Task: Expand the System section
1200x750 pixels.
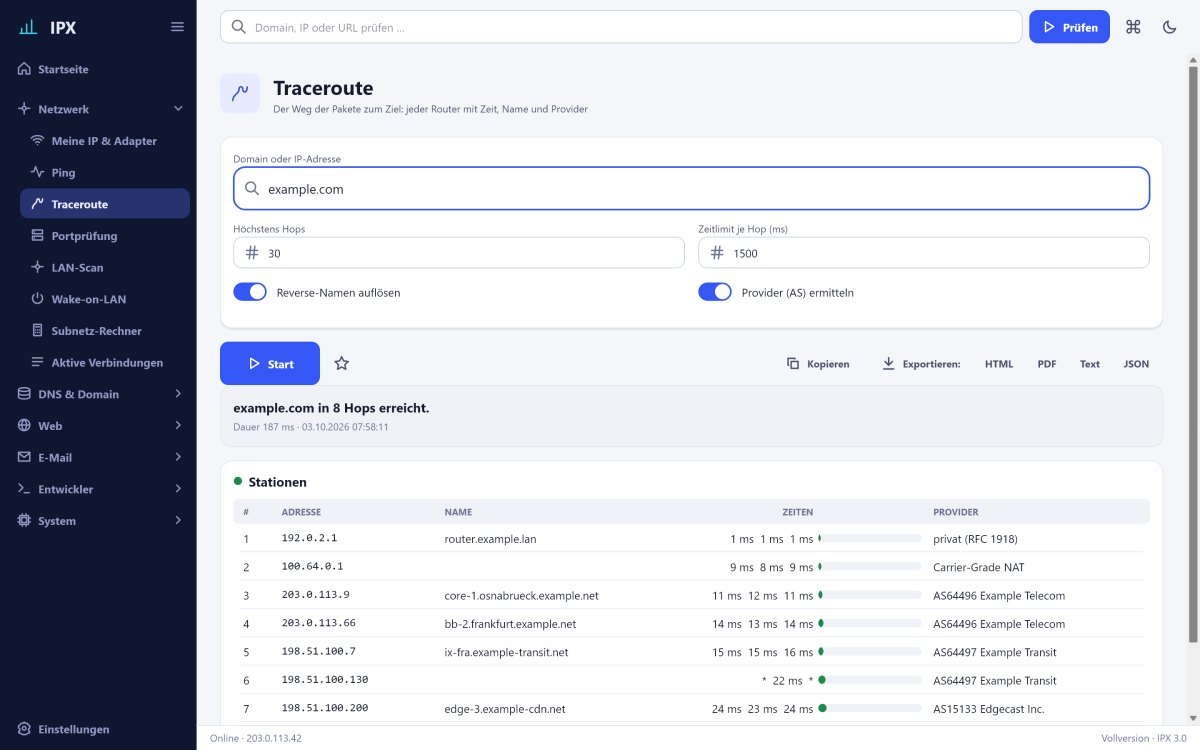Action: tap(98, 521)
